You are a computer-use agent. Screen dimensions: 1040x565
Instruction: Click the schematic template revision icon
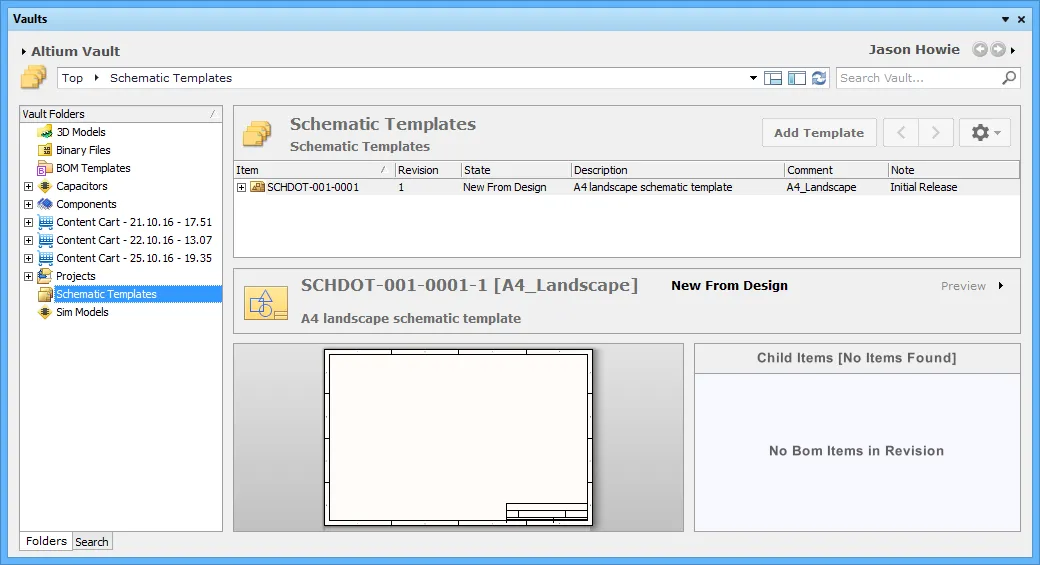[x=266, y=303]
